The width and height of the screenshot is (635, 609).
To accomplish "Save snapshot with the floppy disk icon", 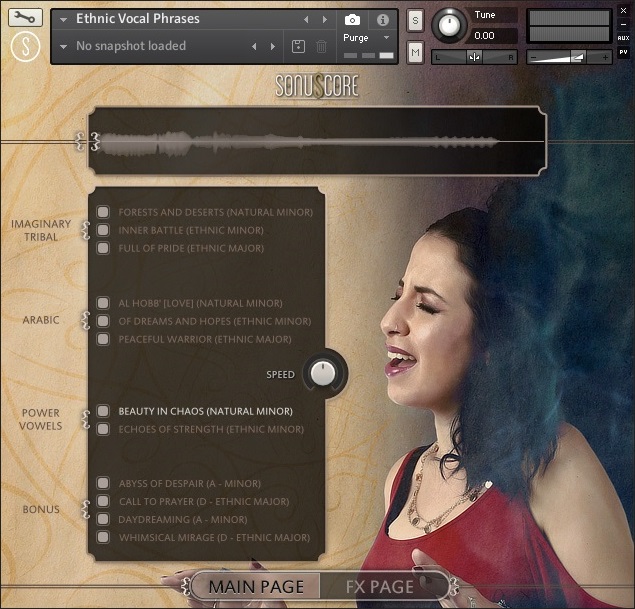I will 298,46.
